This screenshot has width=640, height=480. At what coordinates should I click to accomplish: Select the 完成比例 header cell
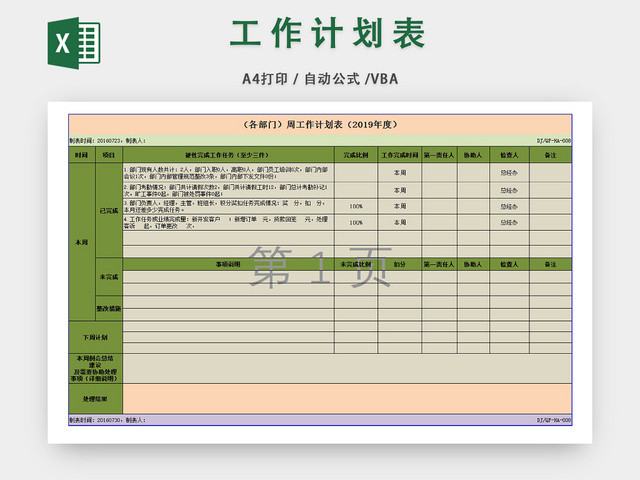356,156
